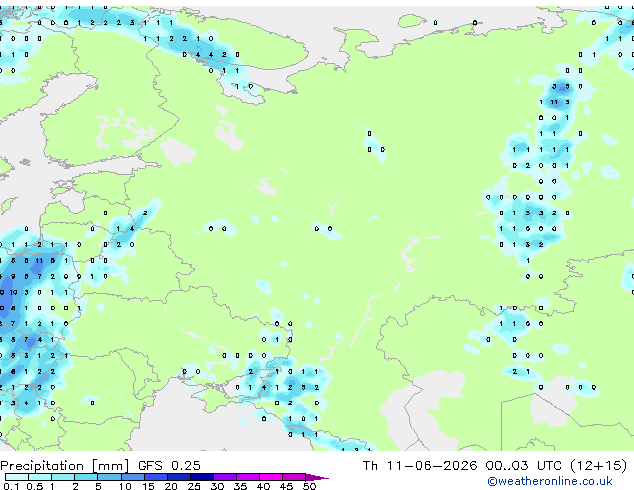Image resolution: width=634 pixels, height=490 pixels.
Task: Select the 45 mm magenta legend swatch
Action: point(294,477)
